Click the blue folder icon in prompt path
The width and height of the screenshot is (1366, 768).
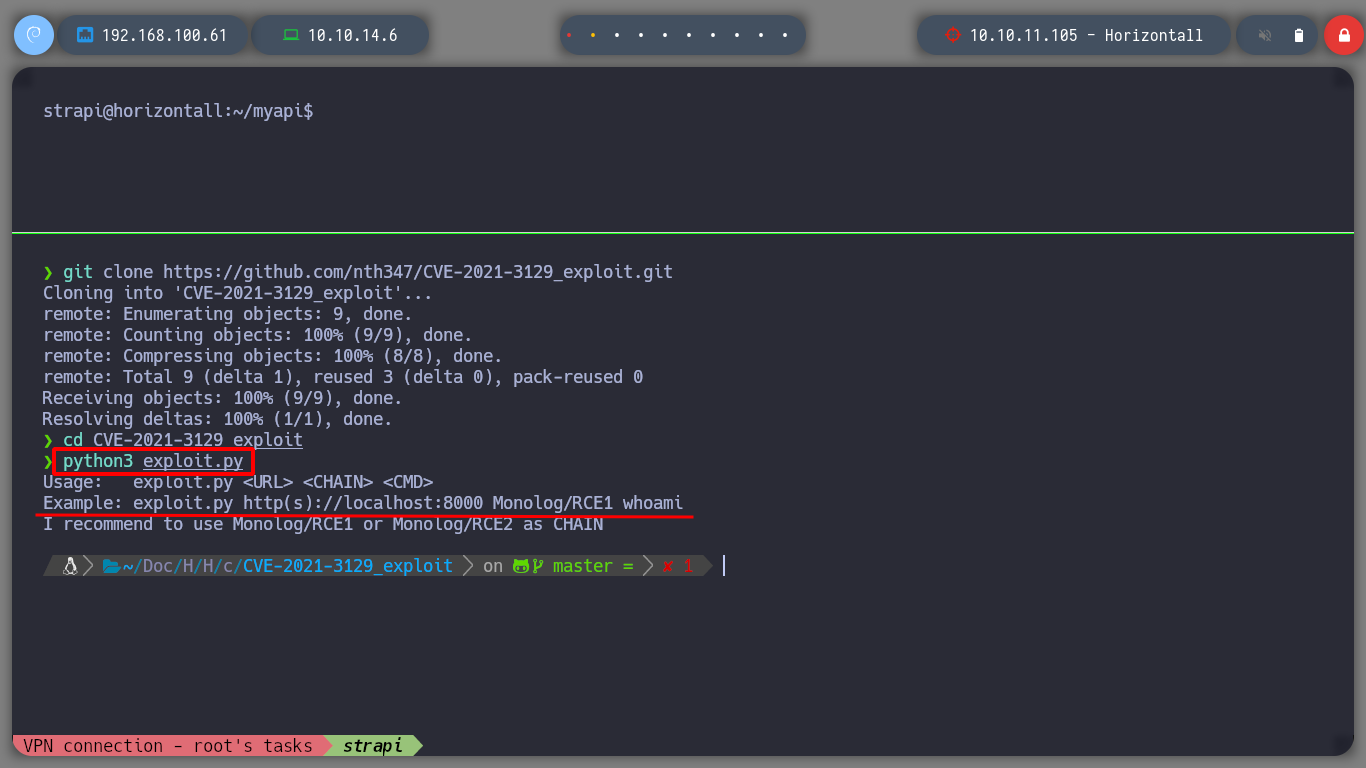pos(111,566)
